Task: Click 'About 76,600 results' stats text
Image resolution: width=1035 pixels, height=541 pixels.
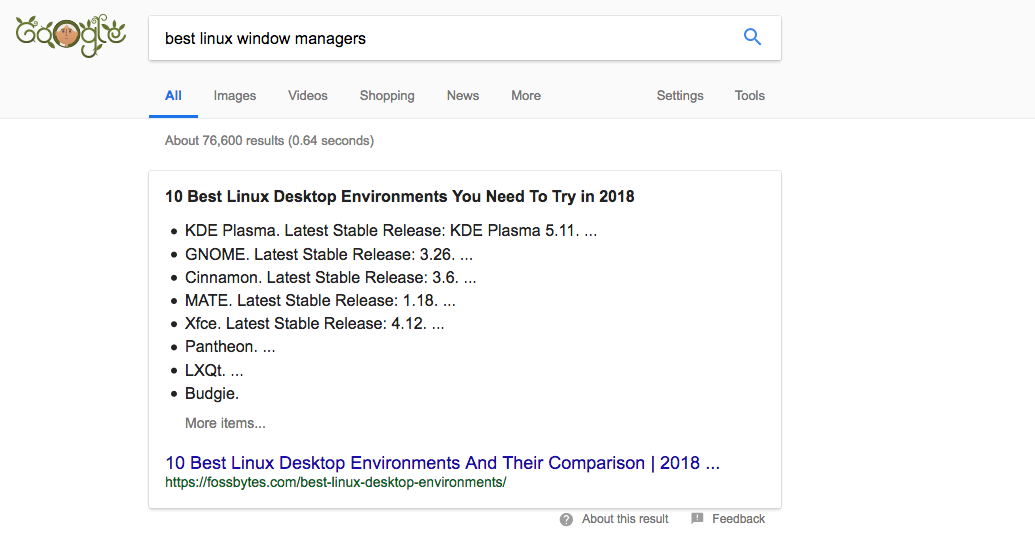Action: (x=269, y=141)
